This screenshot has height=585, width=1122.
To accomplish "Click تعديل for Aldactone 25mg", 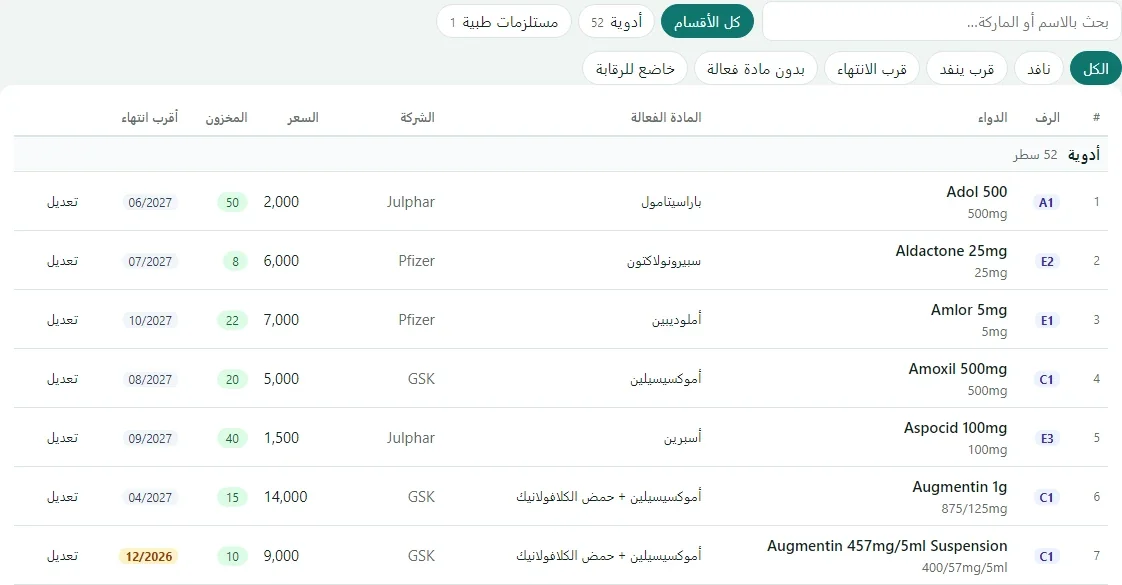I will tap(62, 261).
